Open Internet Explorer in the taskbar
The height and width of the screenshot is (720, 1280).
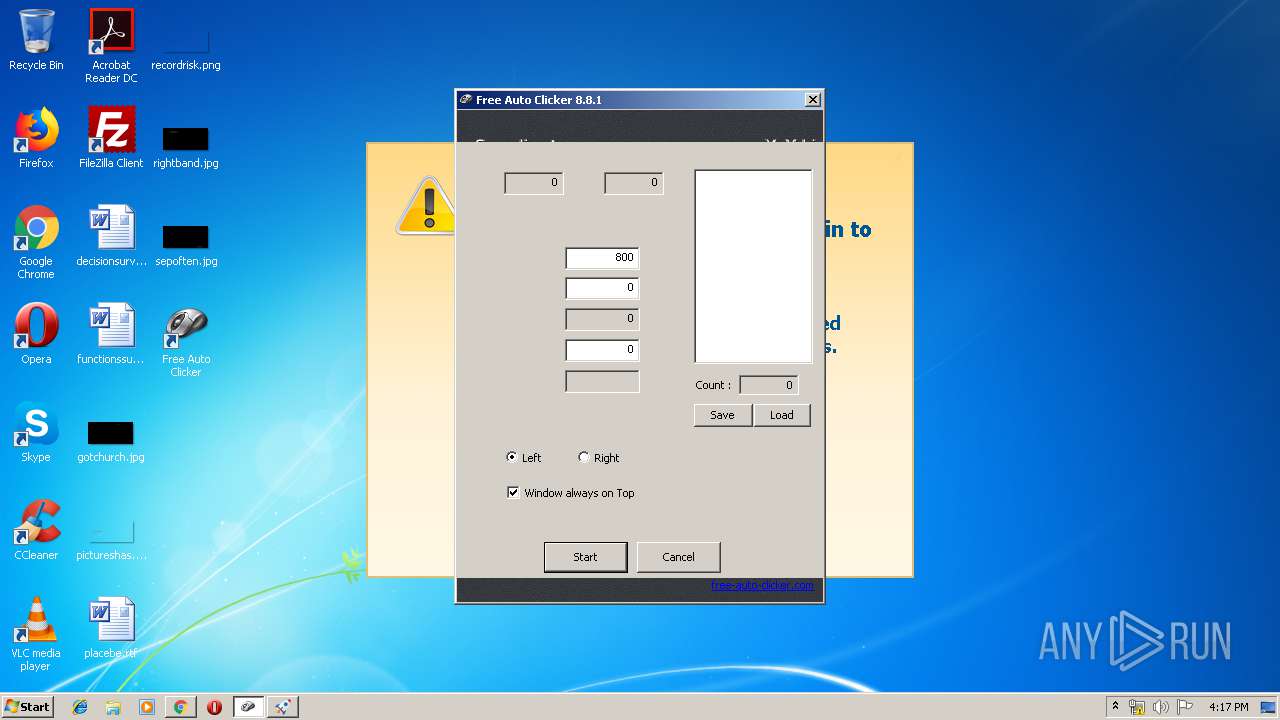80,707
